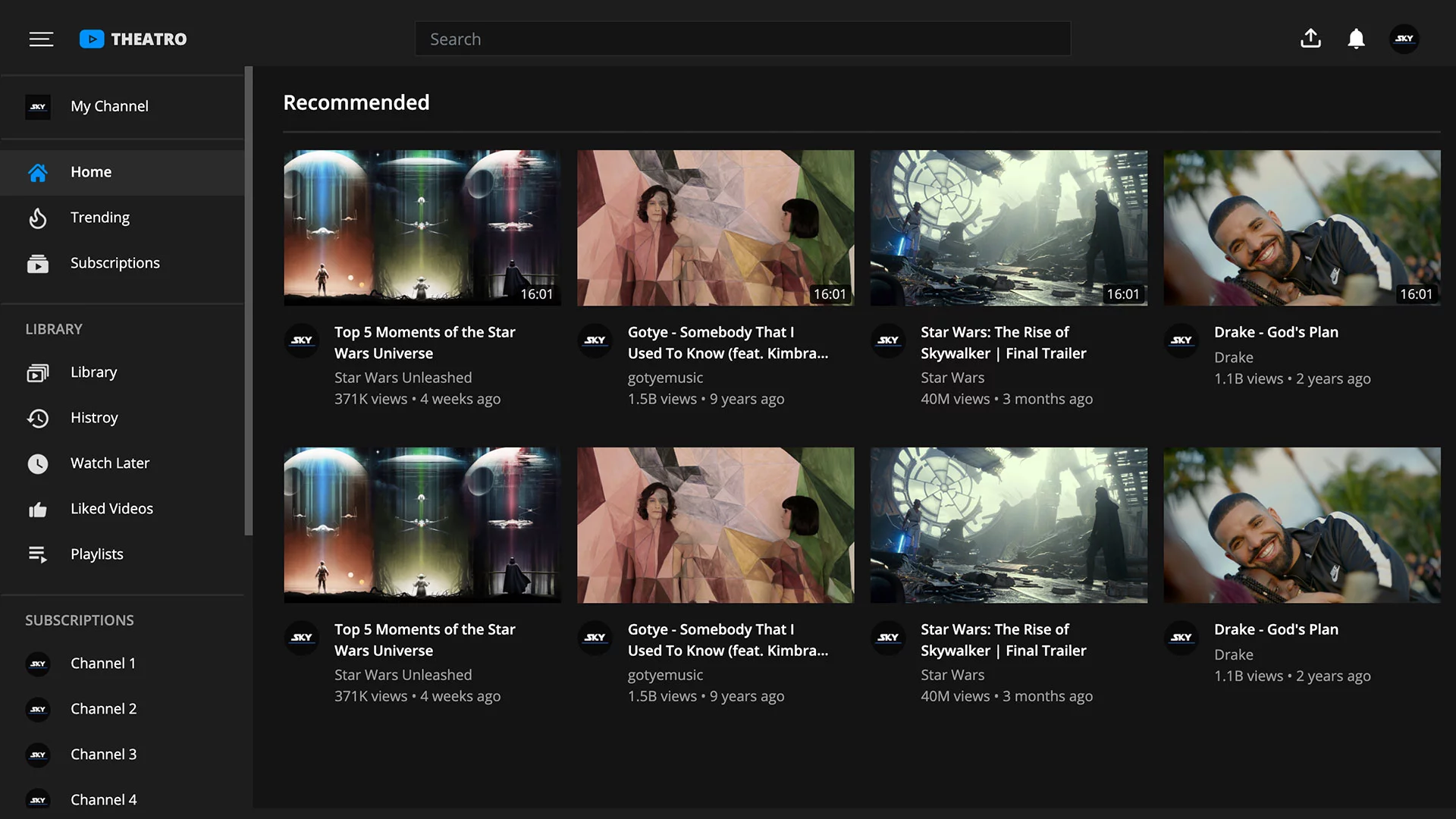
Task: Click the Liked Videos thumbs-up icon
Action: tap(38, 510)
